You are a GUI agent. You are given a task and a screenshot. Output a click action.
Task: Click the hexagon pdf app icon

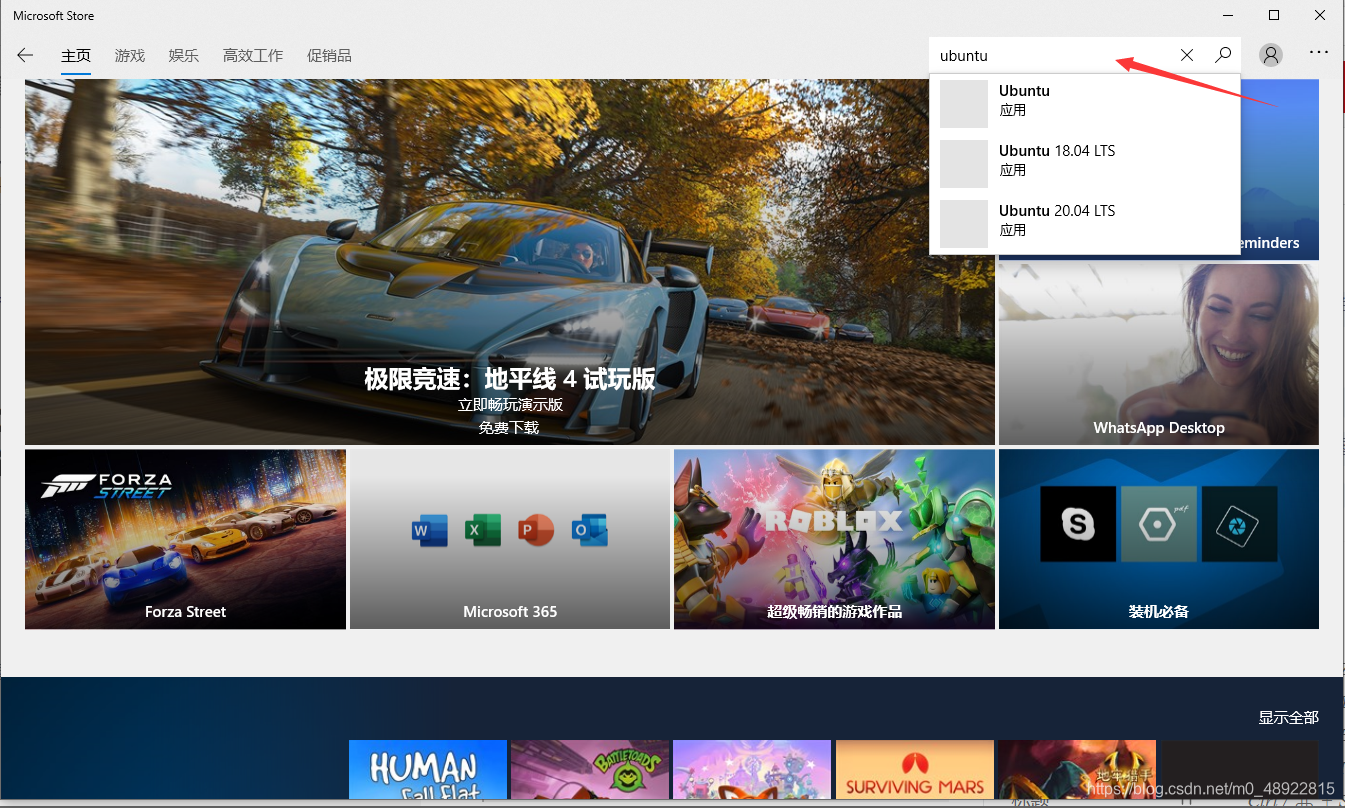(1159, 523)
